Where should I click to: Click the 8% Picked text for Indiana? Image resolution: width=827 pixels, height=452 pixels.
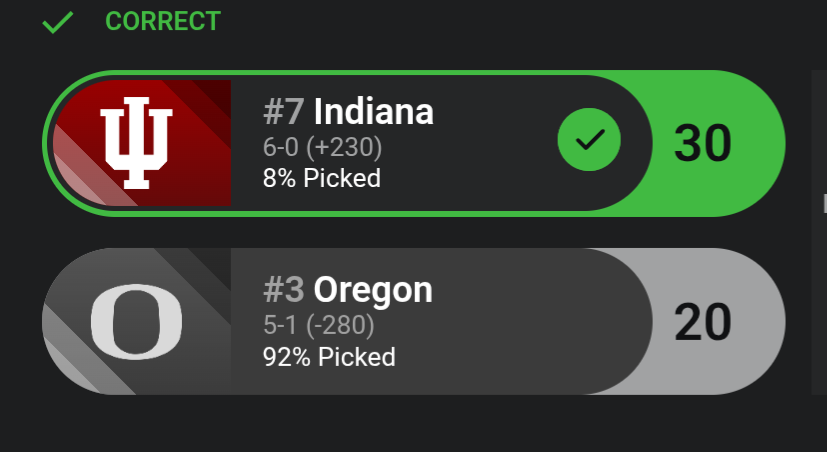click(321, 179)
